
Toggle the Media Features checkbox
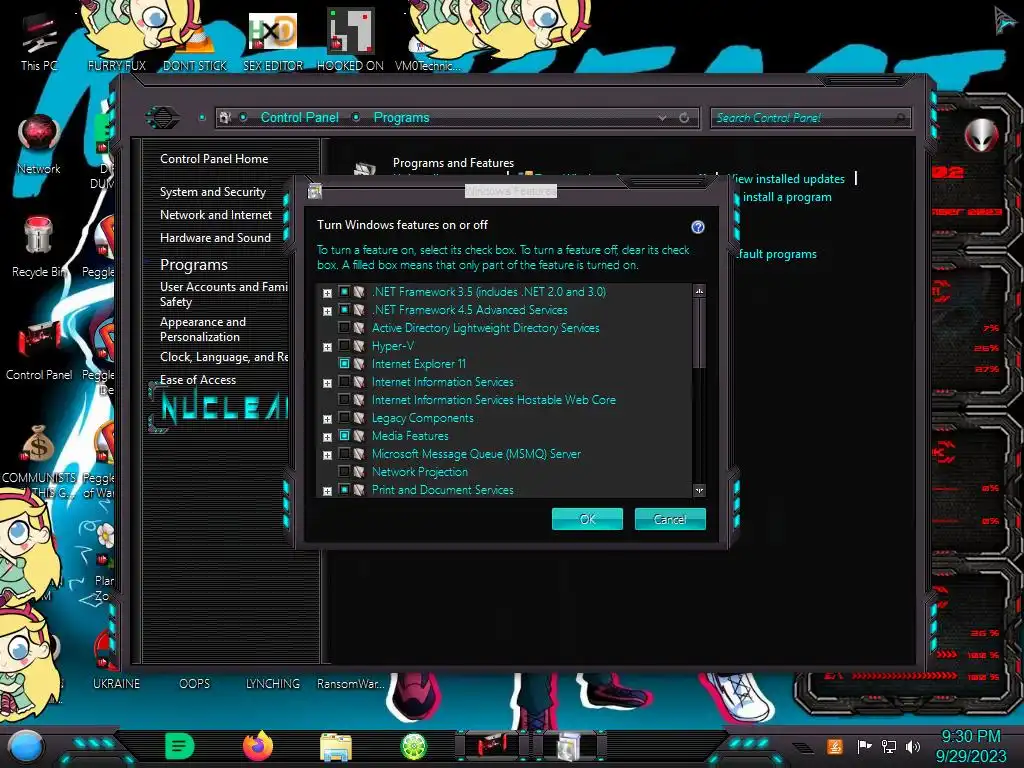tap(344, 436)
